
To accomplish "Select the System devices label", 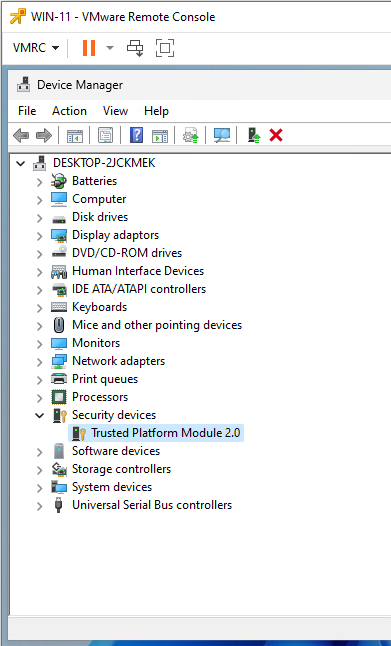I will pyautogui.click(x=112, y=487).
